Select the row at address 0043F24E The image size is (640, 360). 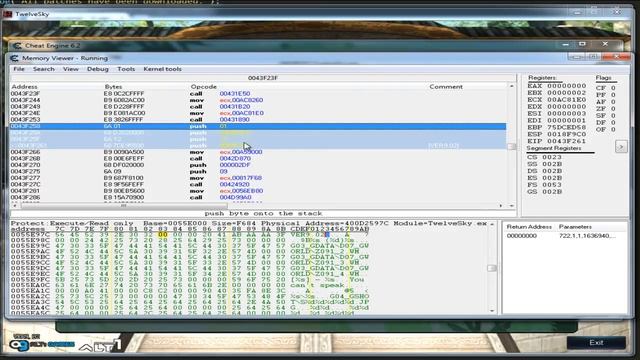coord(258,113)
